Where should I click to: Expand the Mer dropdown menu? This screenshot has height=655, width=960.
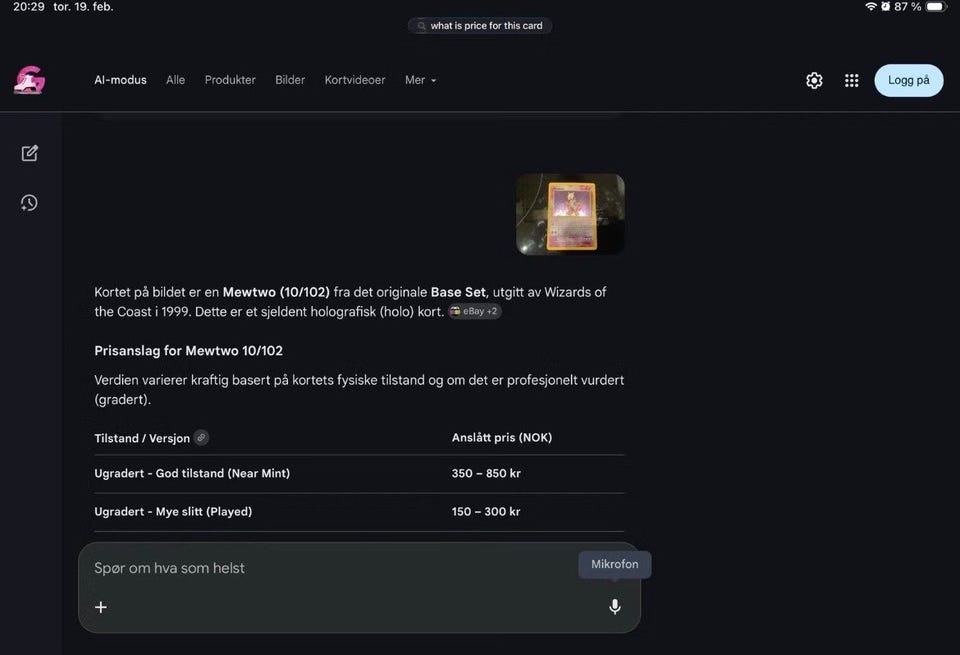coord(421,80)
